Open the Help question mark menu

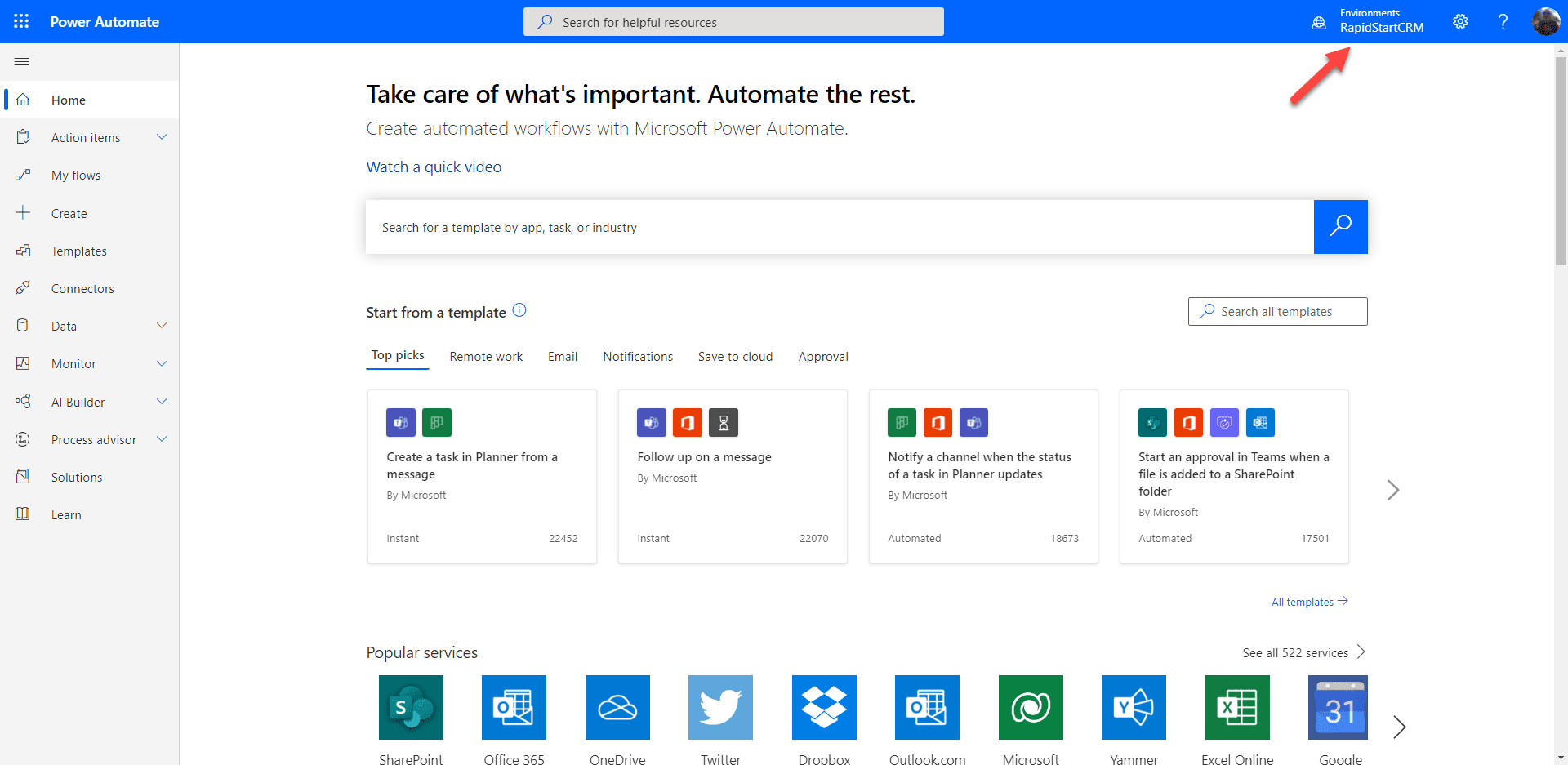point(1503,21)
